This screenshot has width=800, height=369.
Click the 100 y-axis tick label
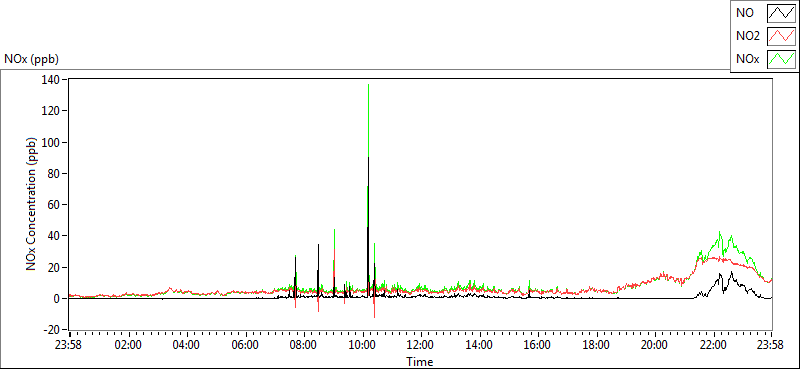[x=52, y=142]
